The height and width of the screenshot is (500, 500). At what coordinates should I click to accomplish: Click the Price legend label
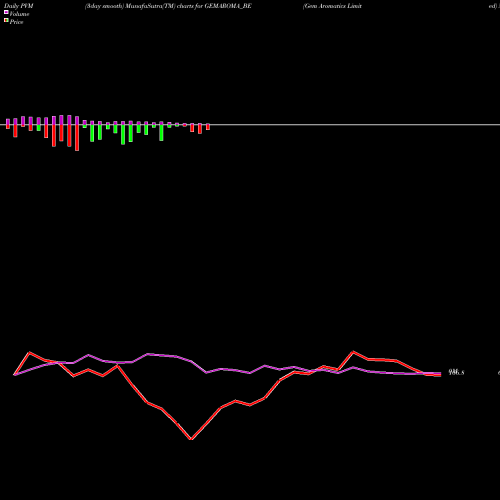tap(16, 22)
